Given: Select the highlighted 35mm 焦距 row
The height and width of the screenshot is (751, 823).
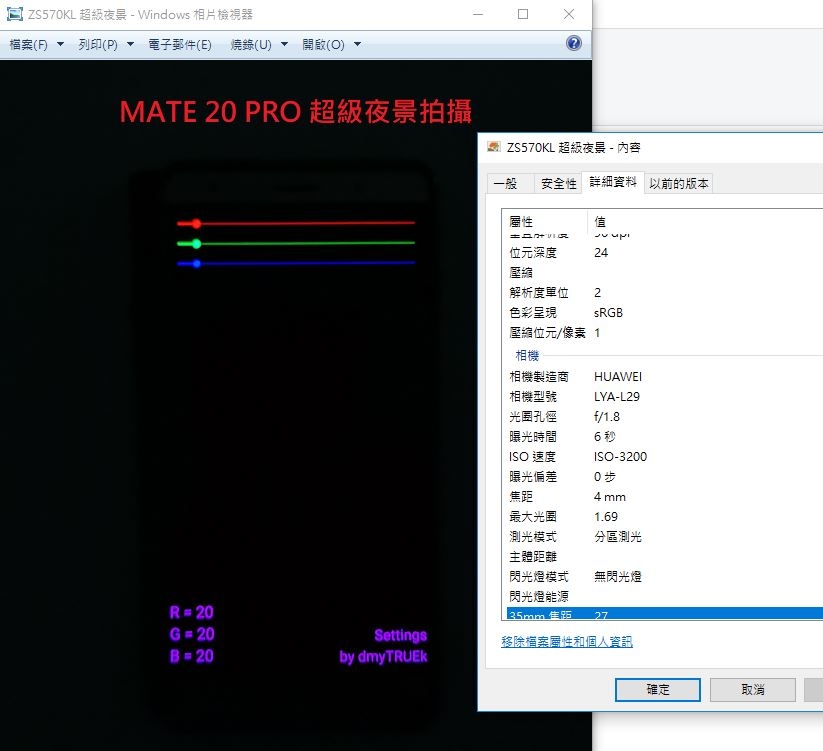Looking at the screenshot, I should coord(664,614).
